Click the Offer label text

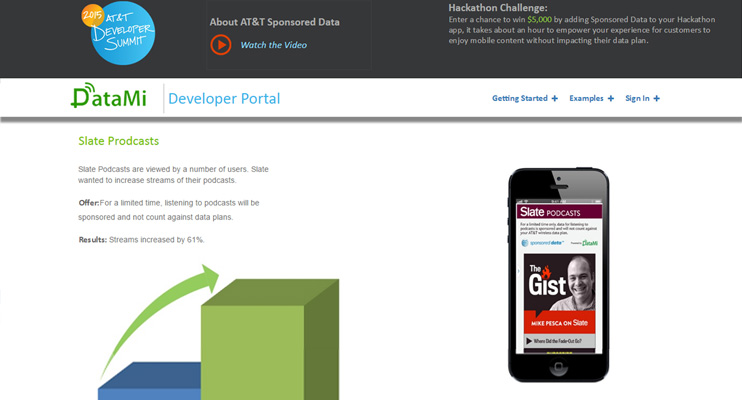88,203
